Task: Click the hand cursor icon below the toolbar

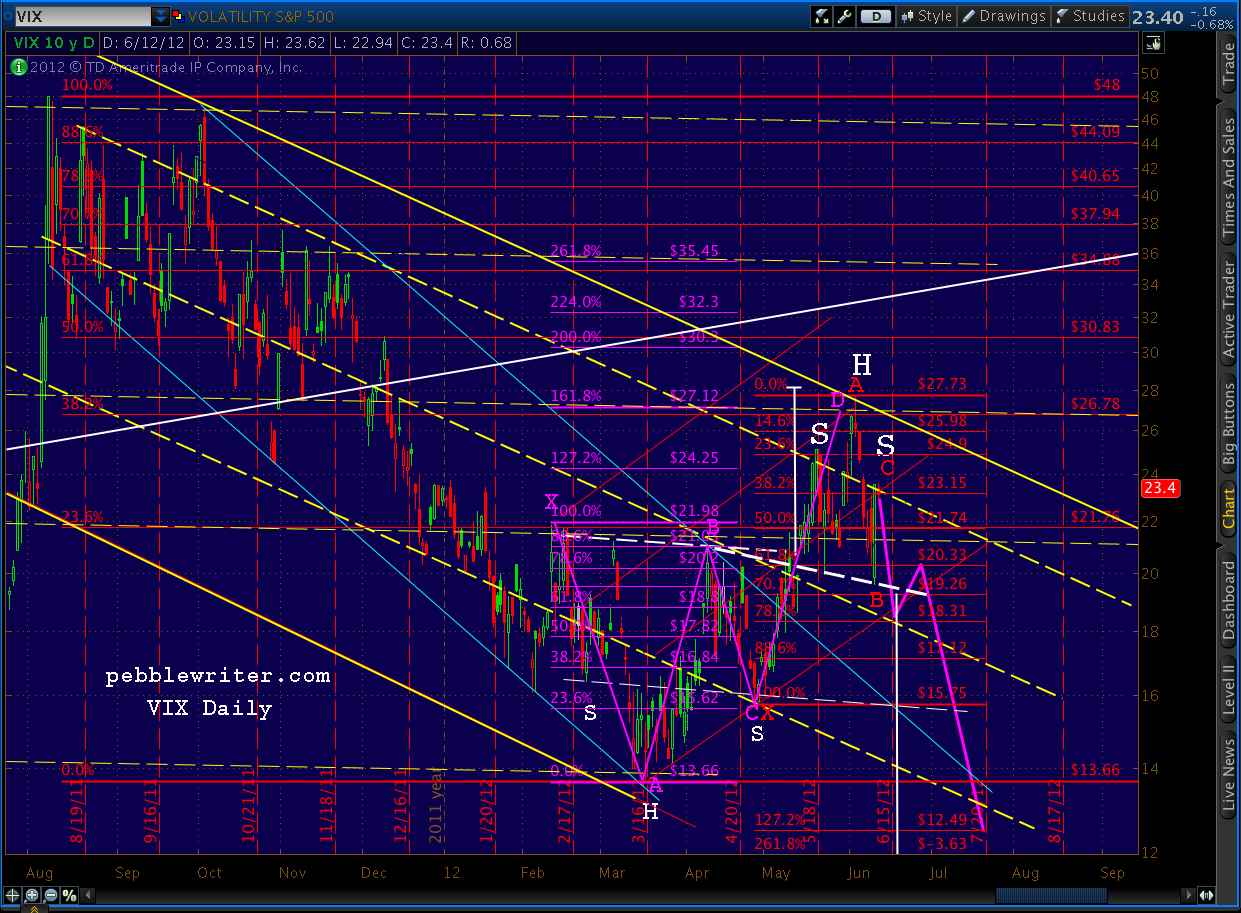Action: point(1153,43)
